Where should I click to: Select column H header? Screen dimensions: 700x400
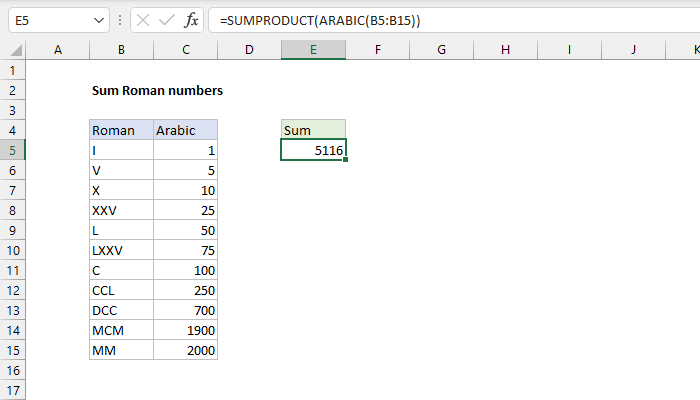click(x=505, y=50)
